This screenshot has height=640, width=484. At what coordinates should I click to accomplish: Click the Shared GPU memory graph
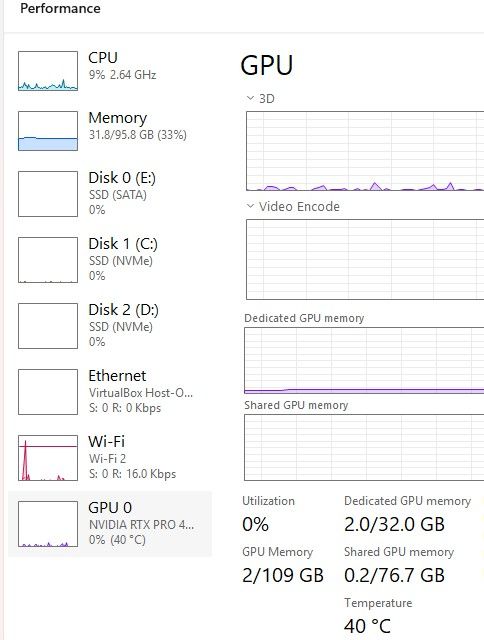click(x=364, y=447)
